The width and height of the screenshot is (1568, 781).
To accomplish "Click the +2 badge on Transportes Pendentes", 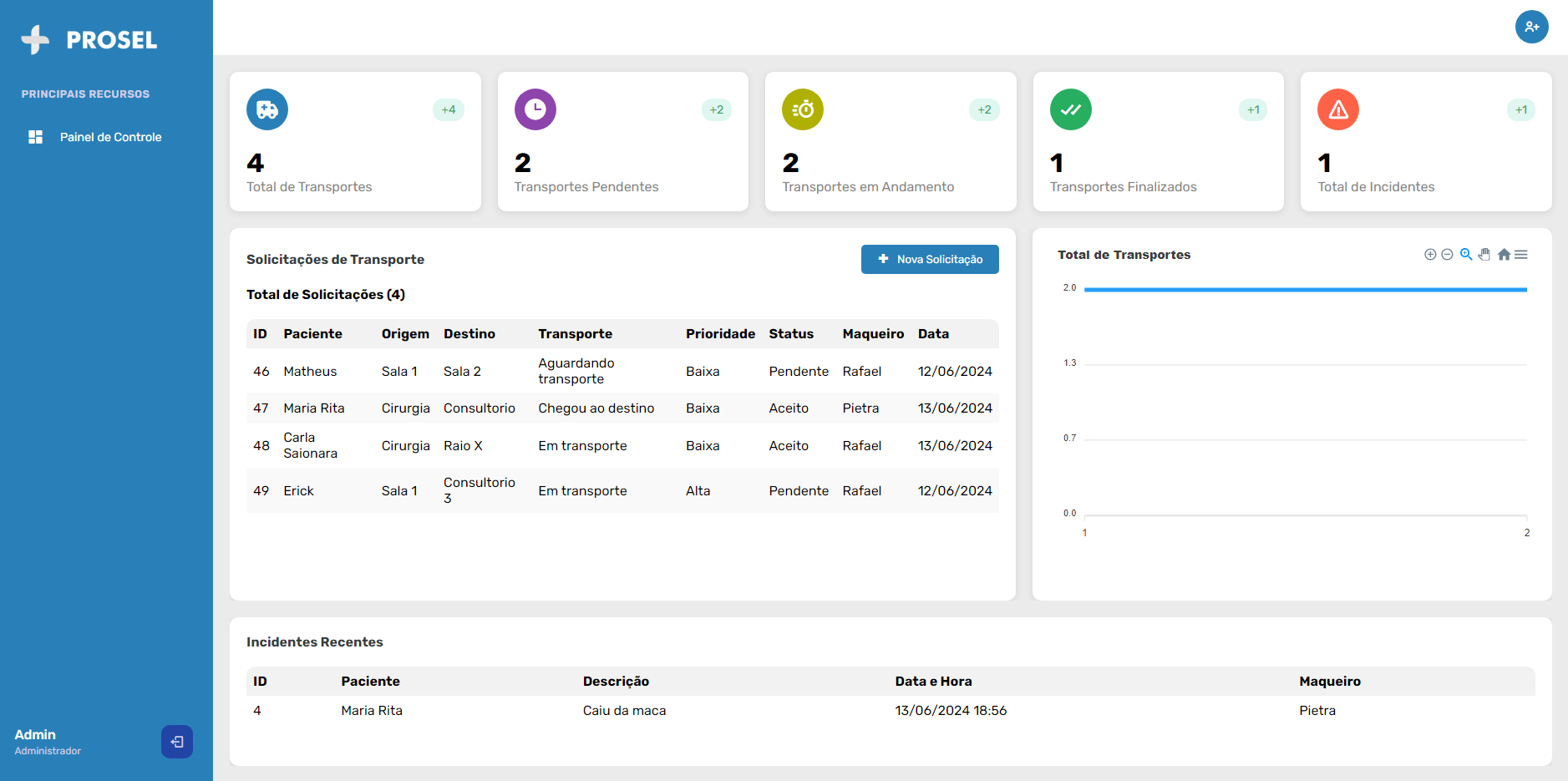I will tap(717, 109).
